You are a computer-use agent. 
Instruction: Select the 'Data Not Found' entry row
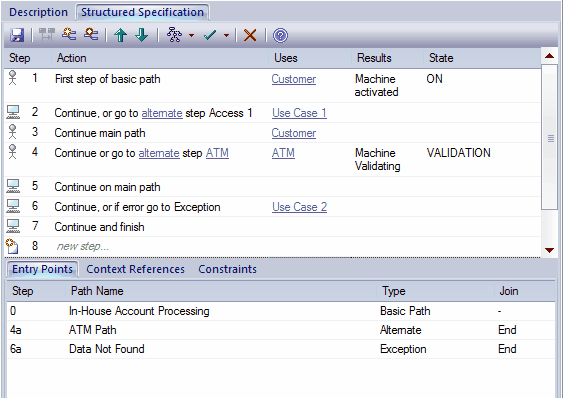pyautogui.click(x=281, y=349)
